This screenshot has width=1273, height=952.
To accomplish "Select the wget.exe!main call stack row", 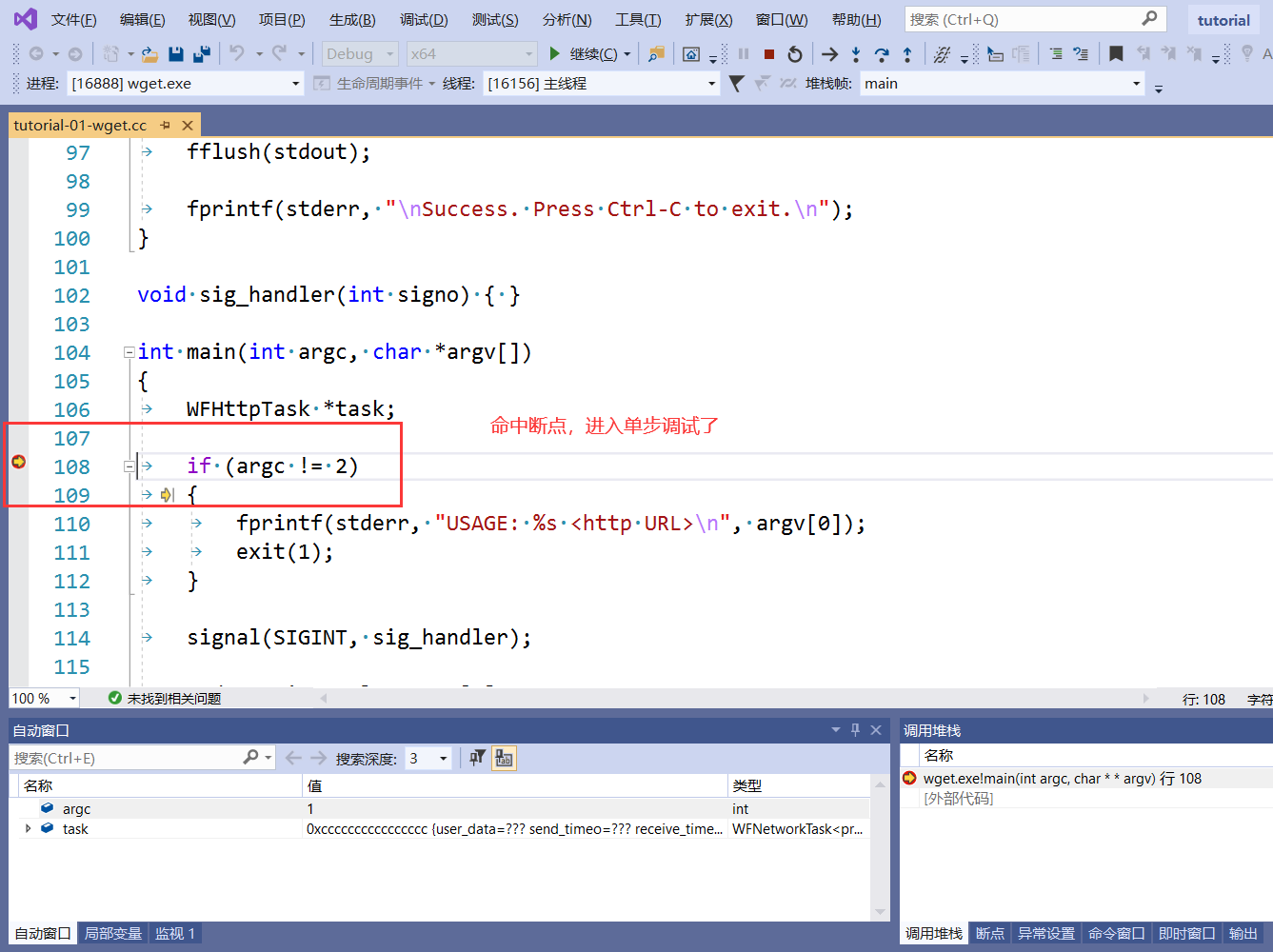I will pyautogui.click(x=1085, y=779).
